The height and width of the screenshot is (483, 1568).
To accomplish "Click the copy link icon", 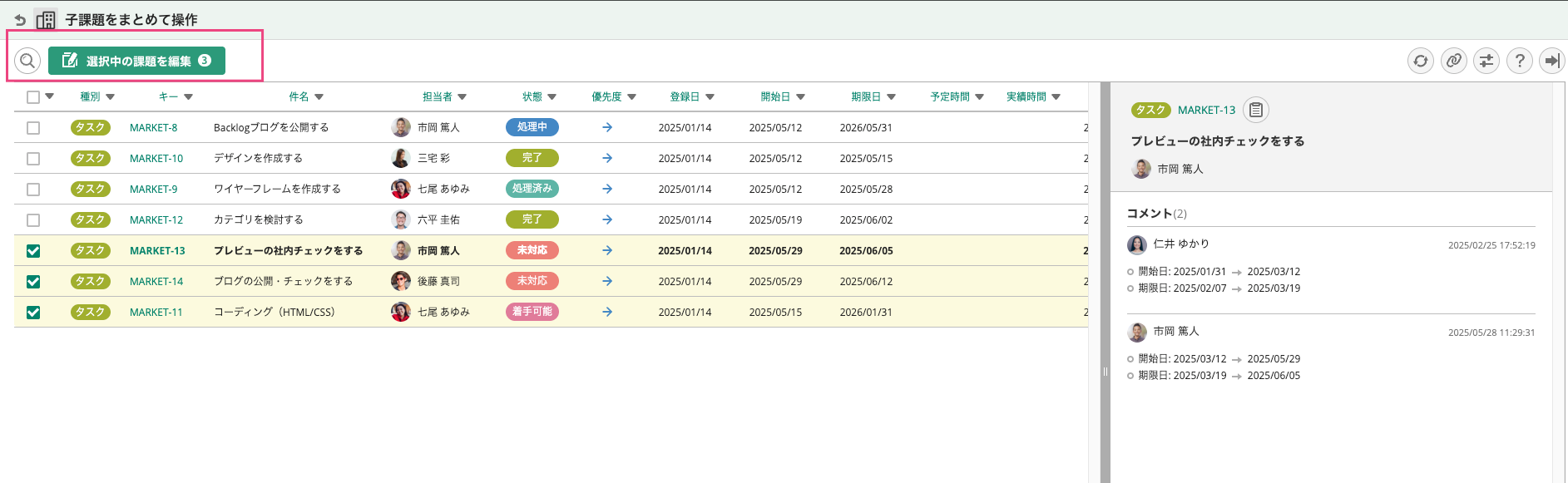I will (x=1454, y=61).
